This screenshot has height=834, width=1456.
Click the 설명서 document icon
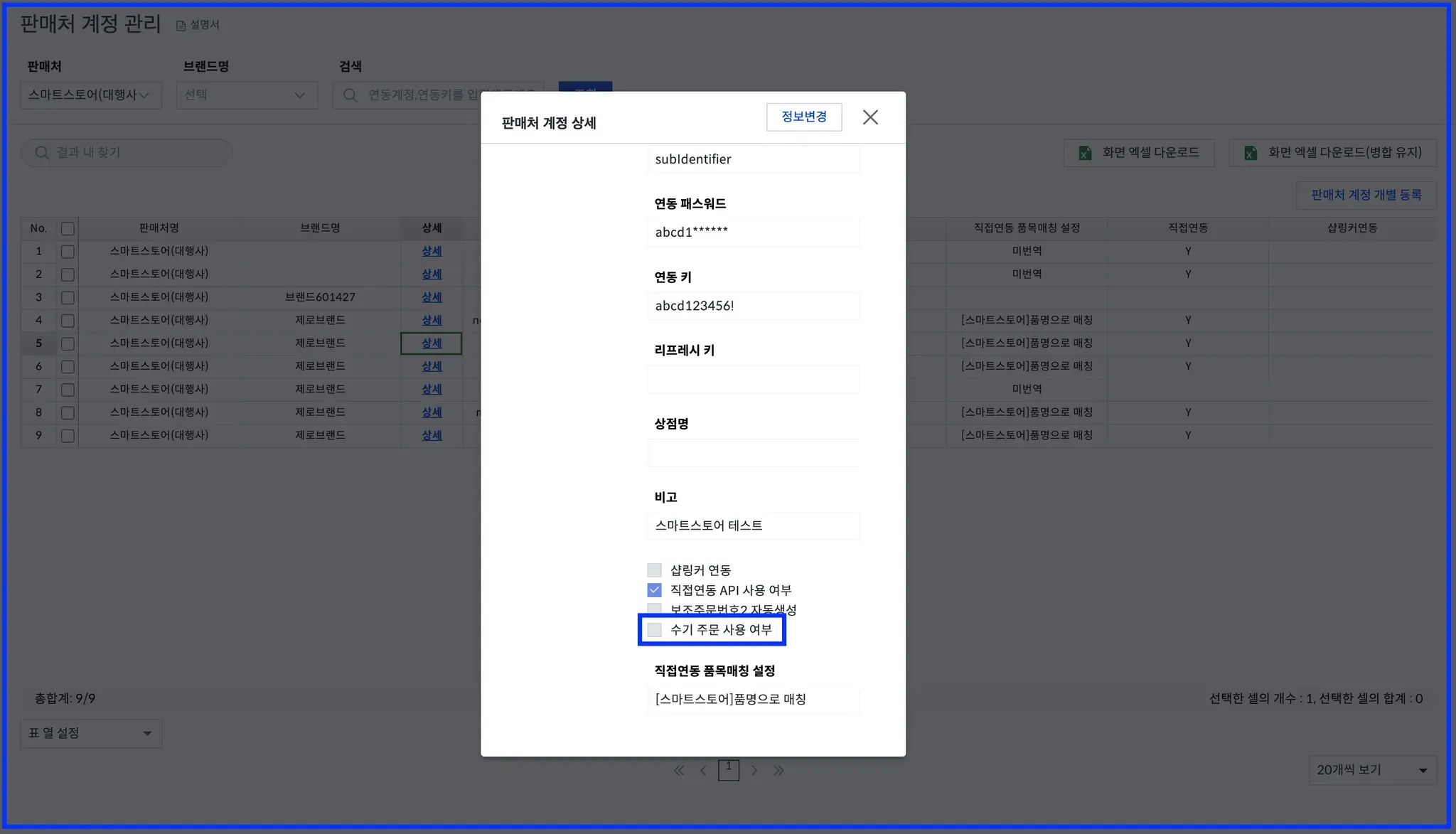tap(181, 26)
